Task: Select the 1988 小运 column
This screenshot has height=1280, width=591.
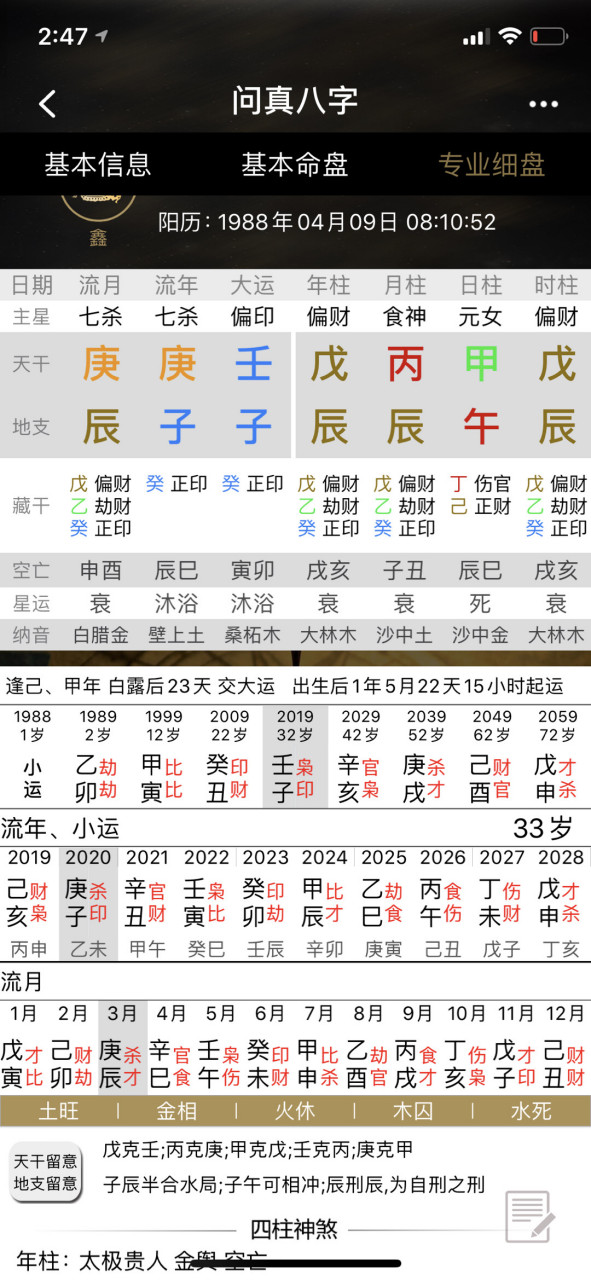Action: (33, 758)
